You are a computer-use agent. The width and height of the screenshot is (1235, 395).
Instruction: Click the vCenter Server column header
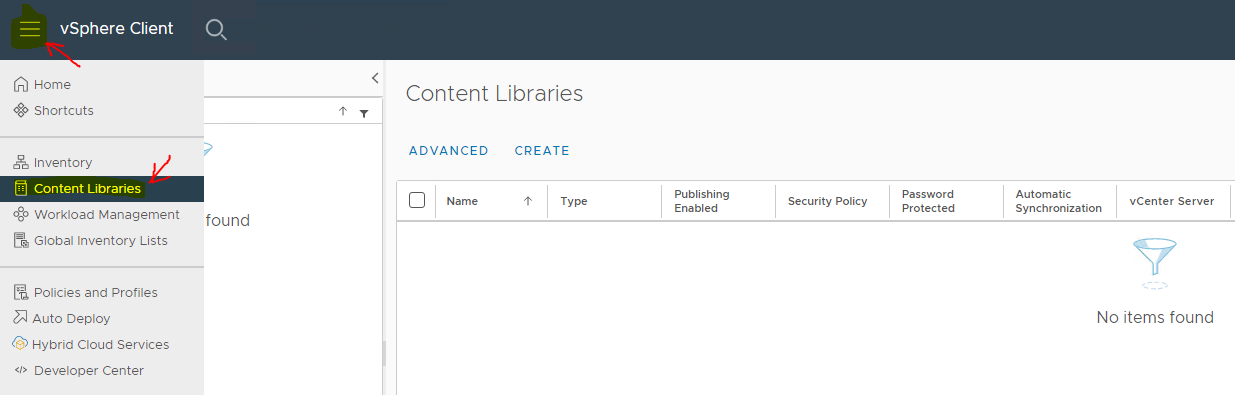[1172, 201]
